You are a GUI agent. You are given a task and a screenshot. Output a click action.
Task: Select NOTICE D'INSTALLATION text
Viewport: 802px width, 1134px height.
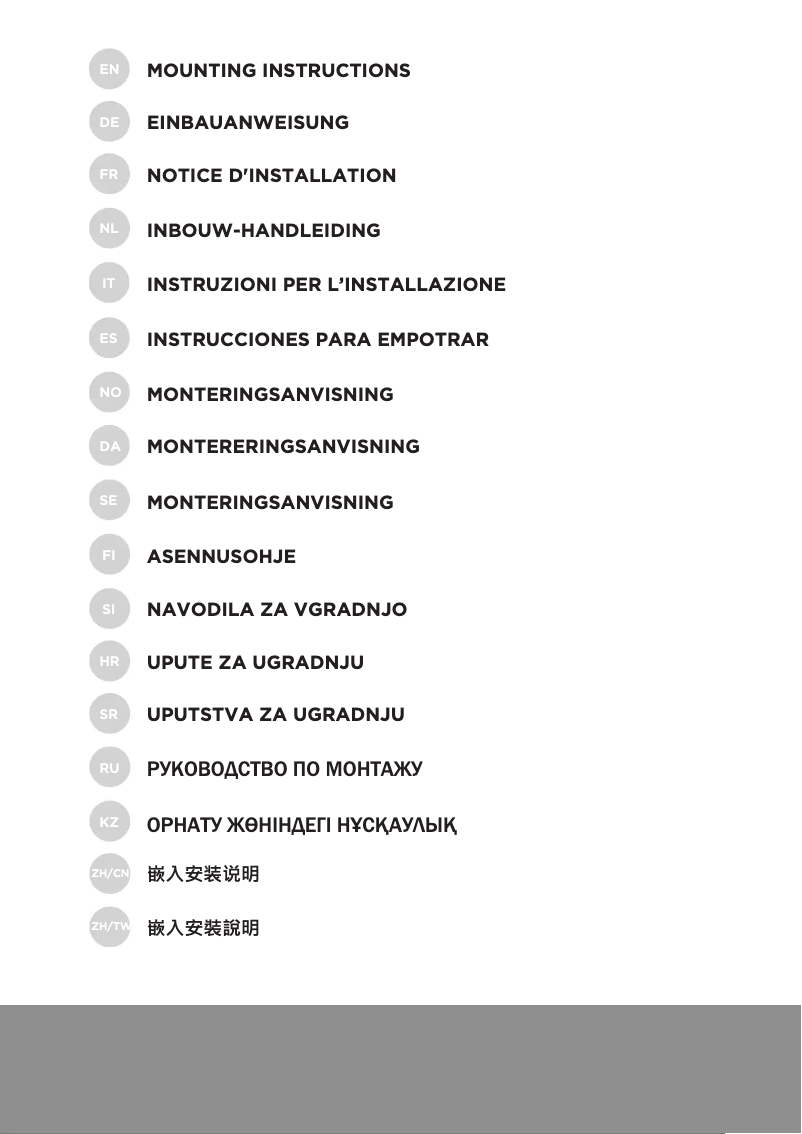[x=271, y=176]
